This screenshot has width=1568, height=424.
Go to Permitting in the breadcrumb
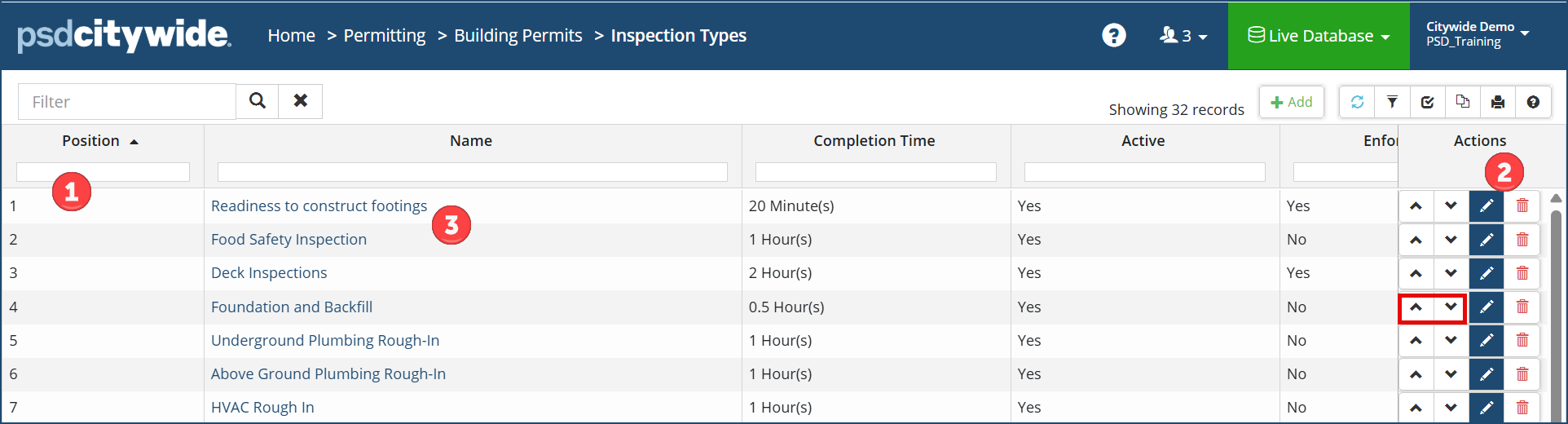tap(384, 36)
